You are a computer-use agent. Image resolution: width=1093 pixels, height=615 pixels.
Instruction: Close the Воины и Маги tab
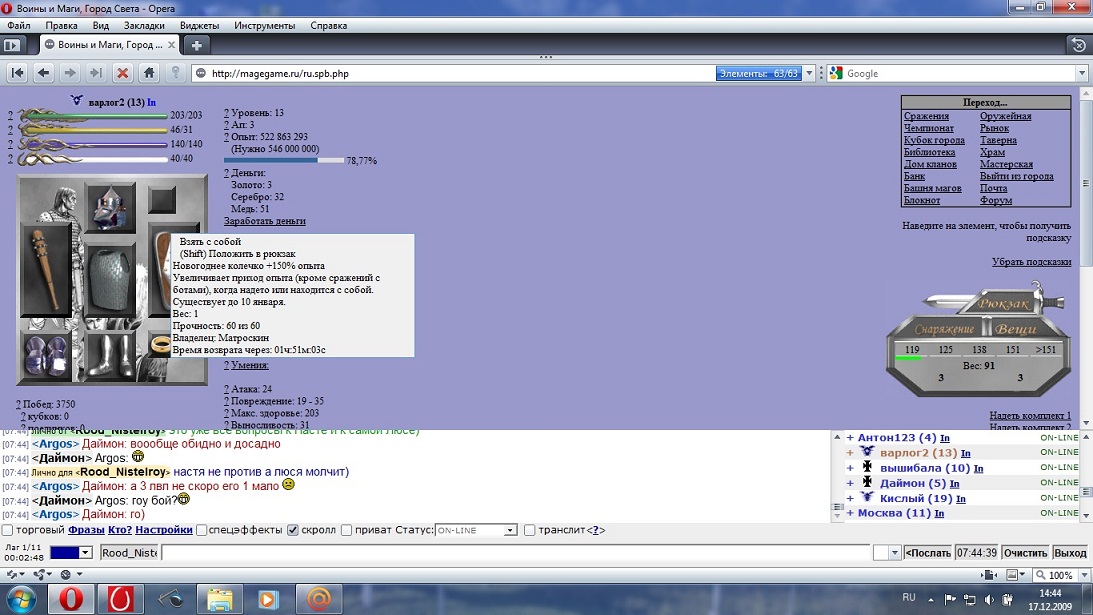click(x=171, y=45)
